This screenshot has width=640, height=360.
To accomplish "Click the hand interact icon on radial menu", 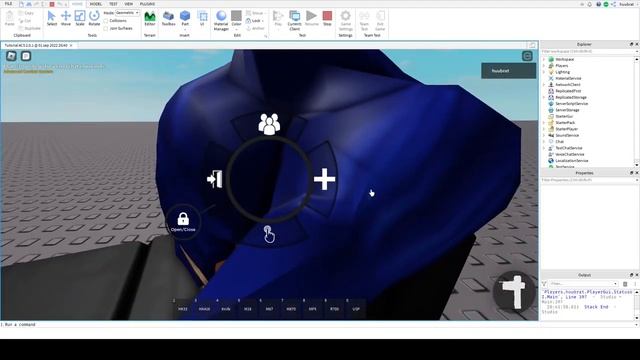I will click(269, 234).
